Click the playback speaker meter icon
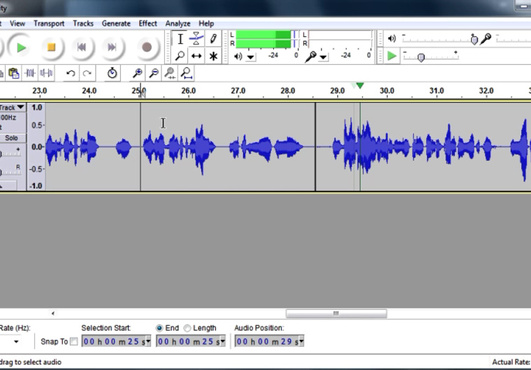531x370 pixels. (238, 56)
